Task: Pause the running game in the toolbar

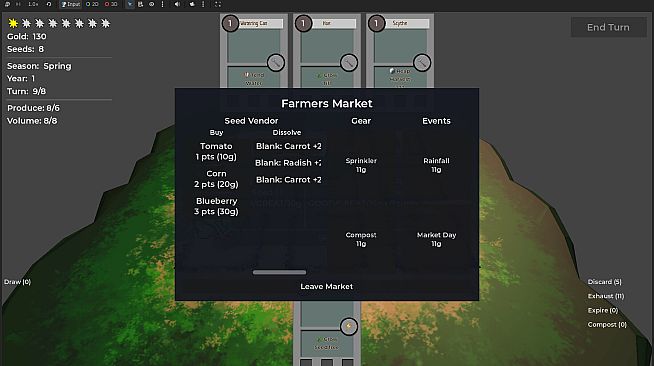Action: click(18, 4)
